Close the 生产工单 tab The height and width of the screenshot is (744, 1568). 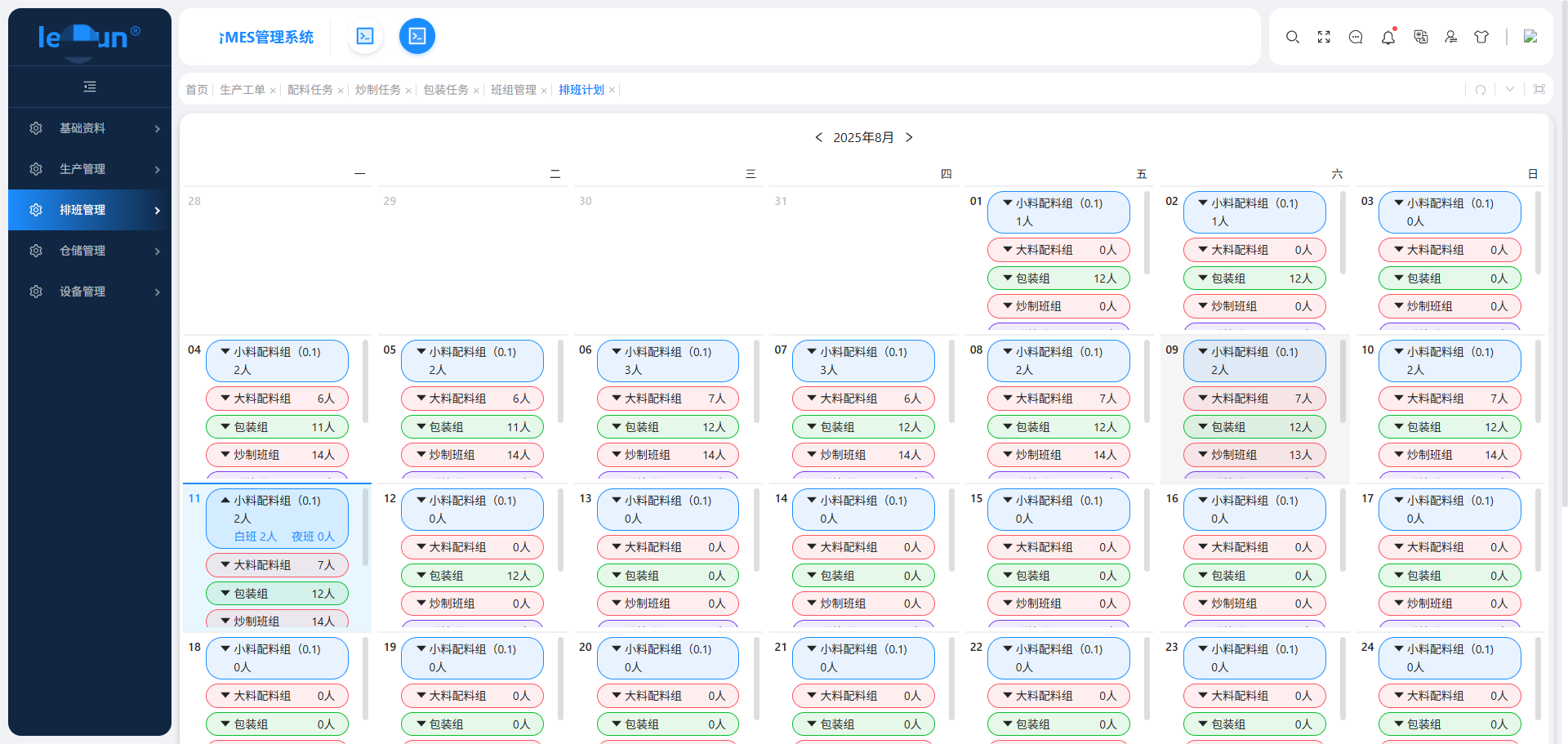tap(273, 91)
